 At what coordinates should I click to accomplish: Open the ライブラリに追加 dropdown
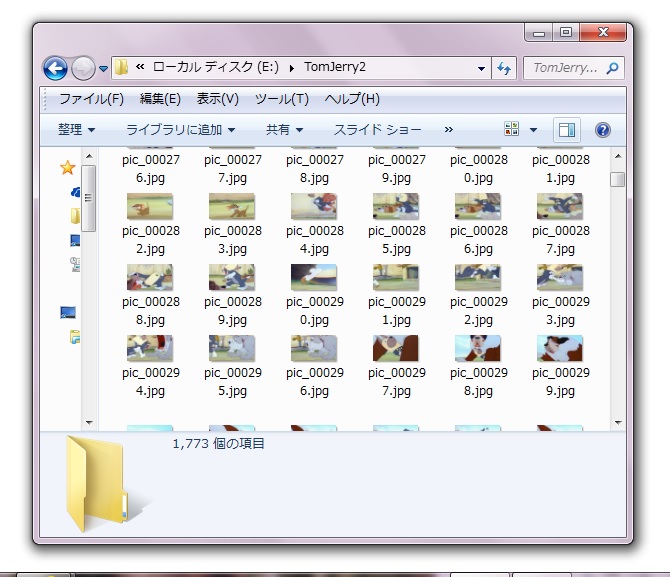pyautogui.click(x=180, y=130)
